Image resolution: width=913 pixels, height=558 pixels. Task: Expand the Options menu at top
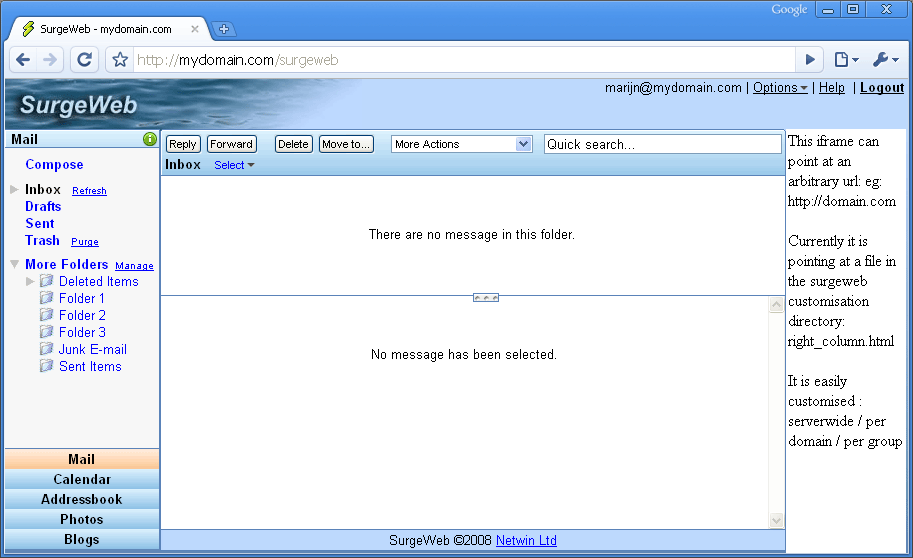click(780, 88)
